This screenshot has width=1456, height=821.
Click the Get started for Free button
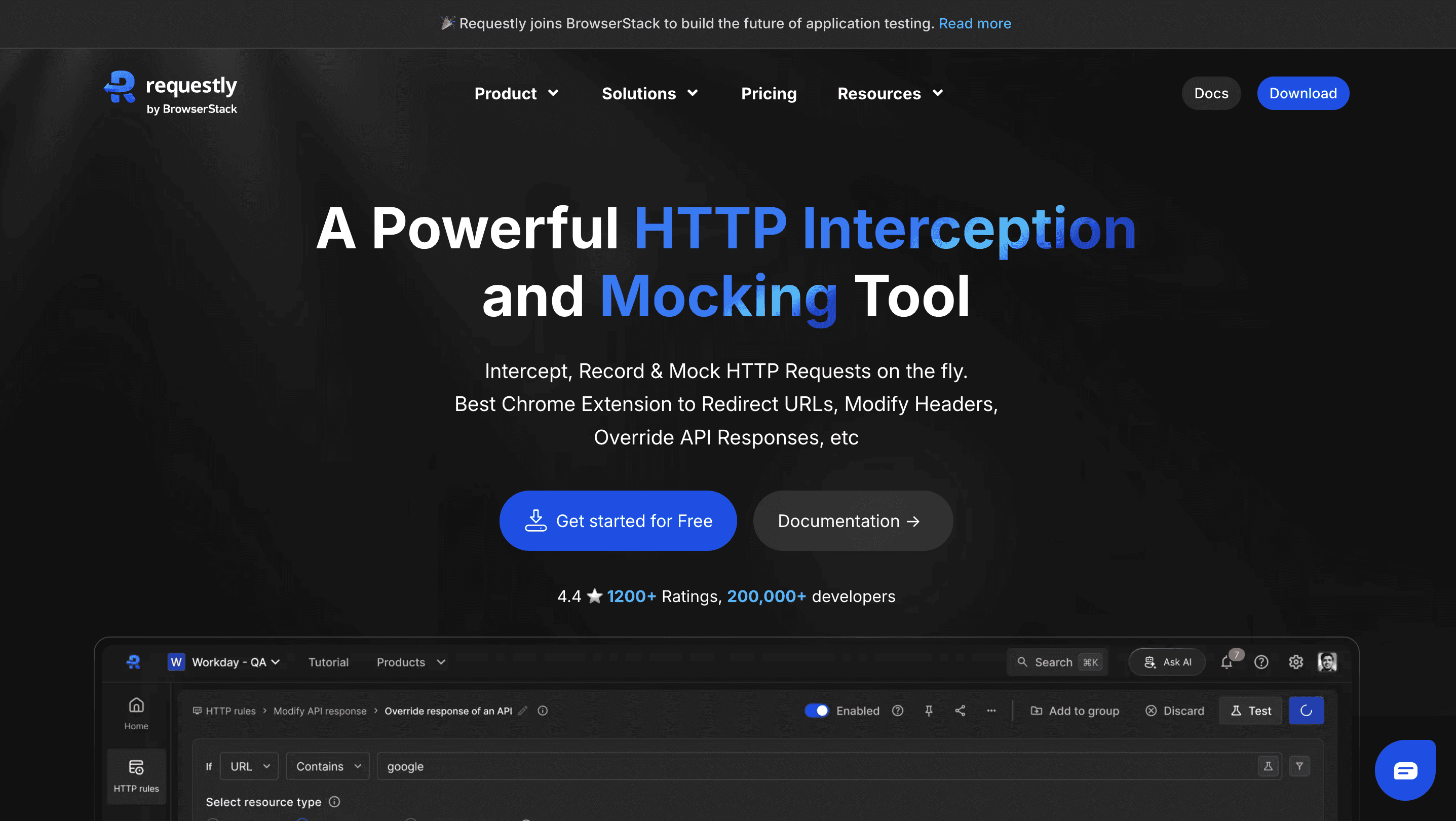point(618,520)
